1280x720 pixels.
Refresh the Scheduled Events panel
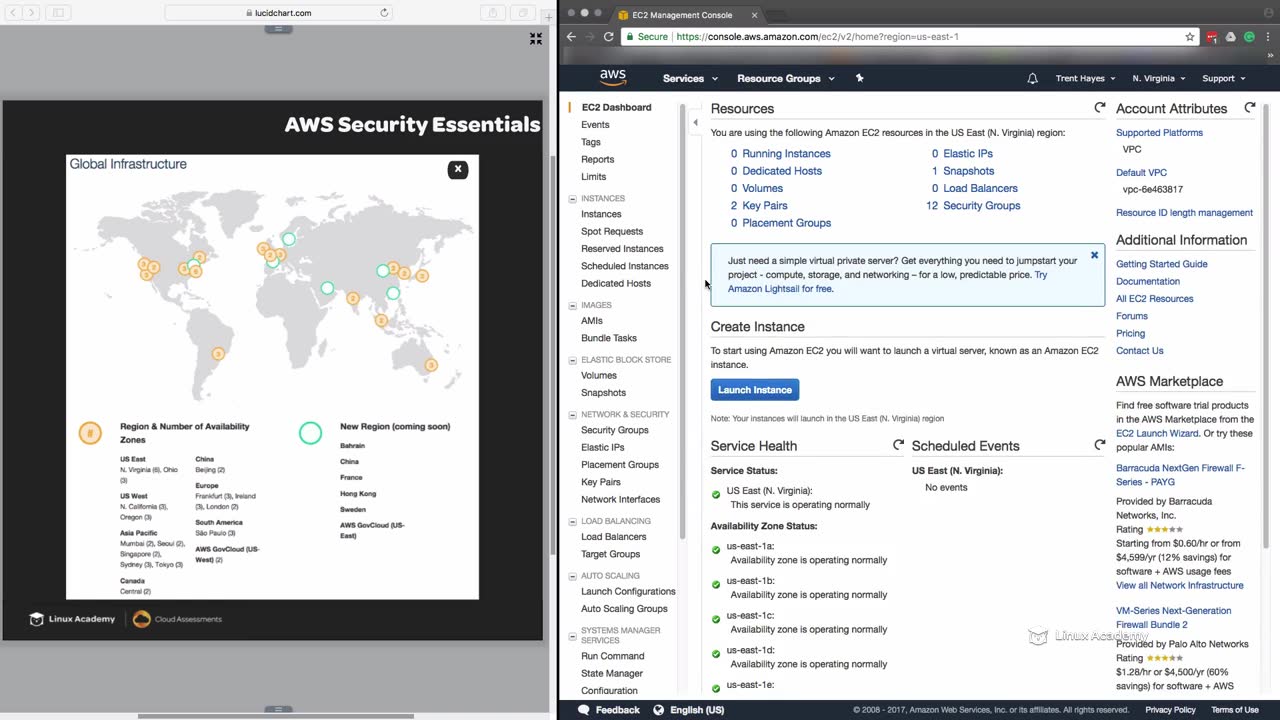click(1100, 445)
